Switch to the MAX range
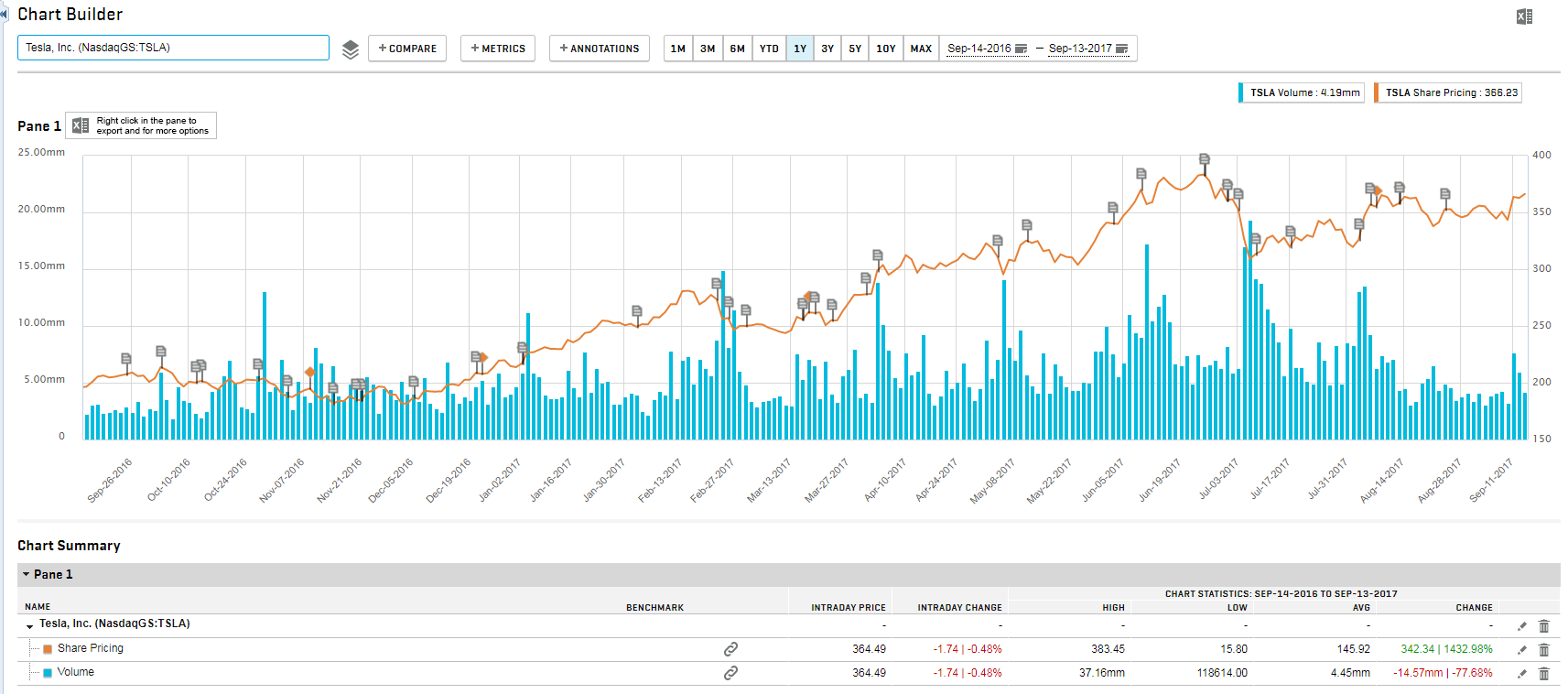This screenshot has height=694, width=1568. 922,49
